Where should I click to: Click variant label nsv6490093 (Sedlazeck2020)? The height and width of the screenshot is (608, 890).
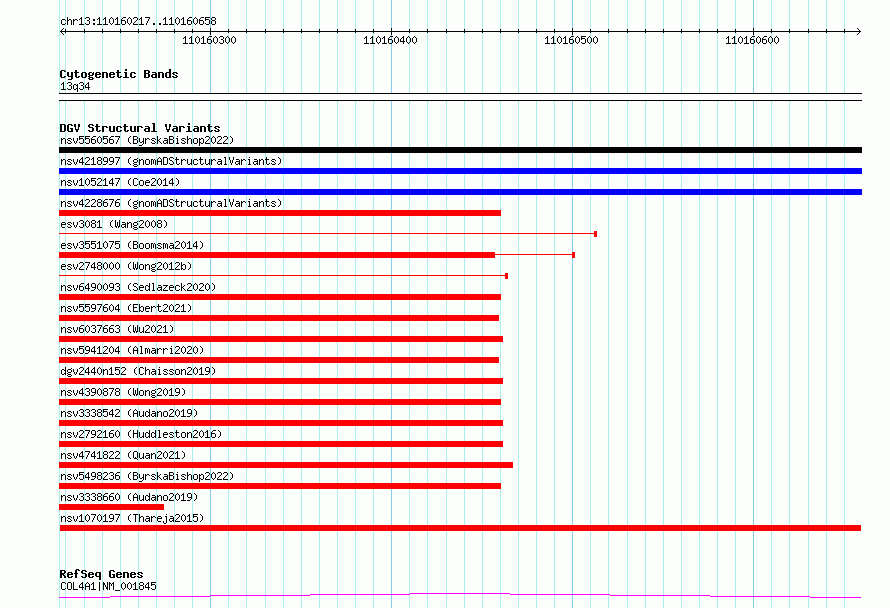point(138,287)
